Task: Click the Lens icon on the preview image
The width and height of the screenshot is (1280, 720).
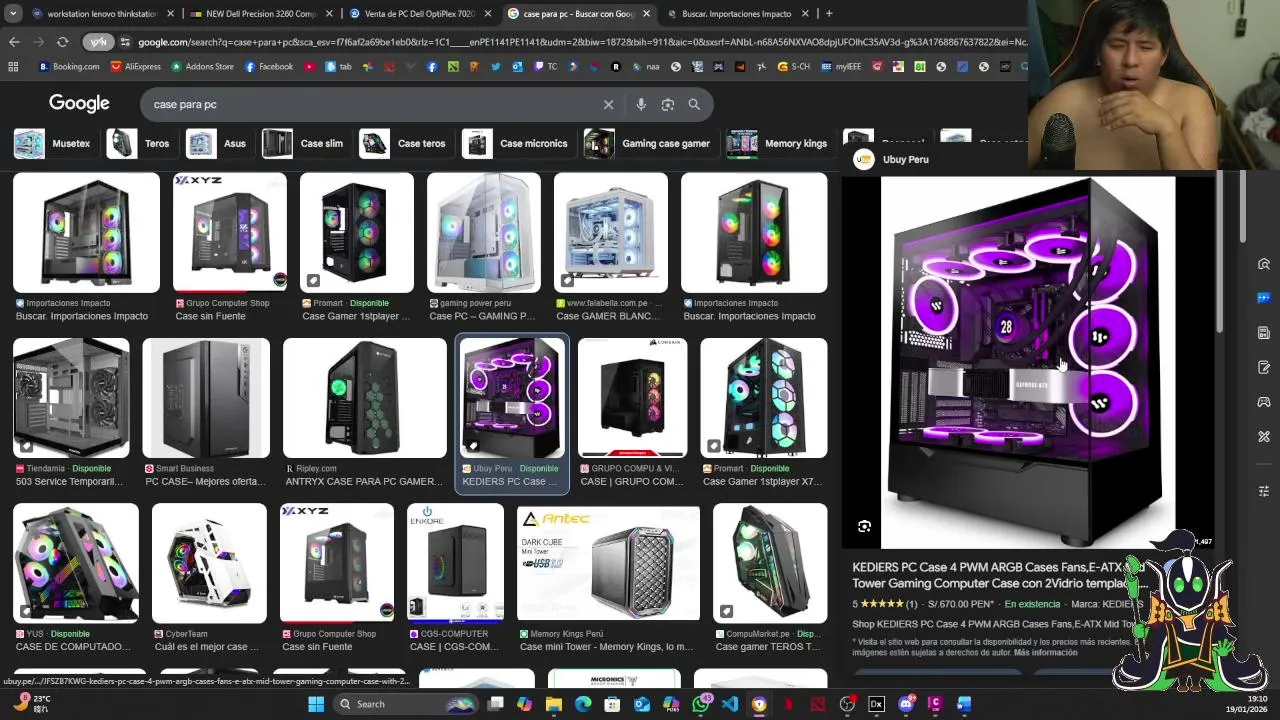Action: pyautogui.click(x=864, y=526)
